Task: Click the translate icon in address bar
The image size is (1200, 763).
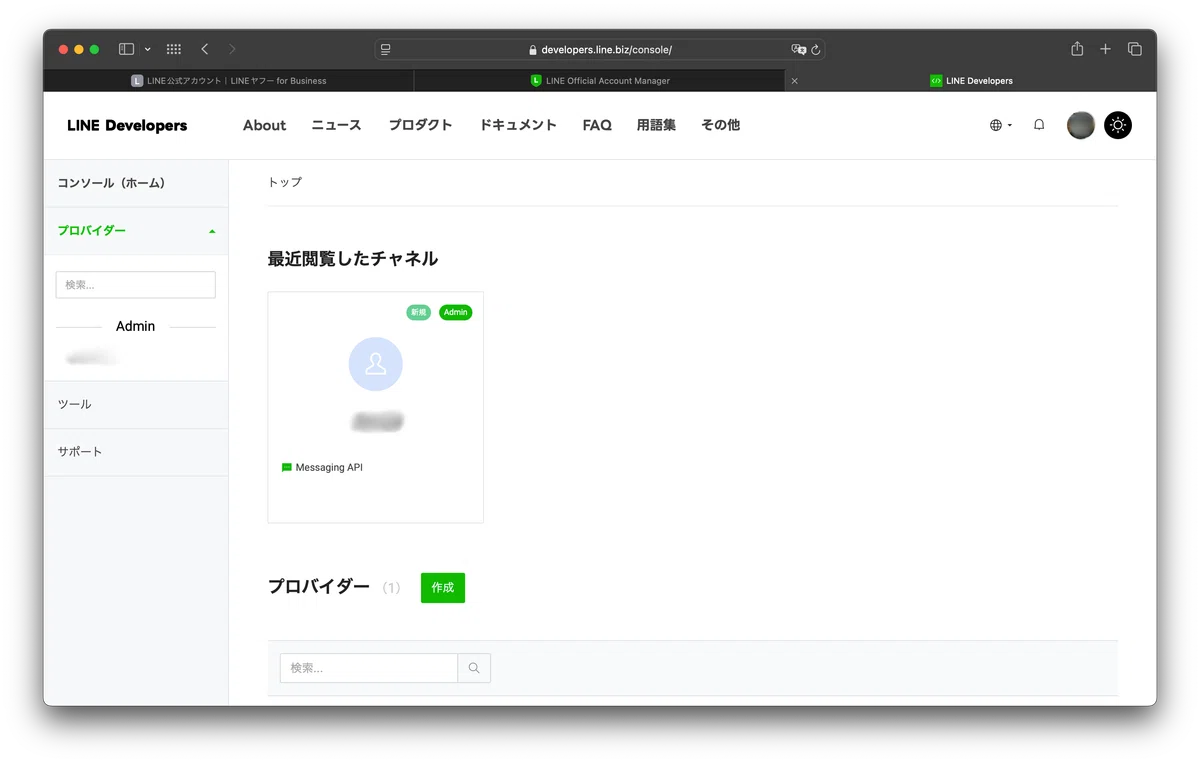Action: click(798, 49)
